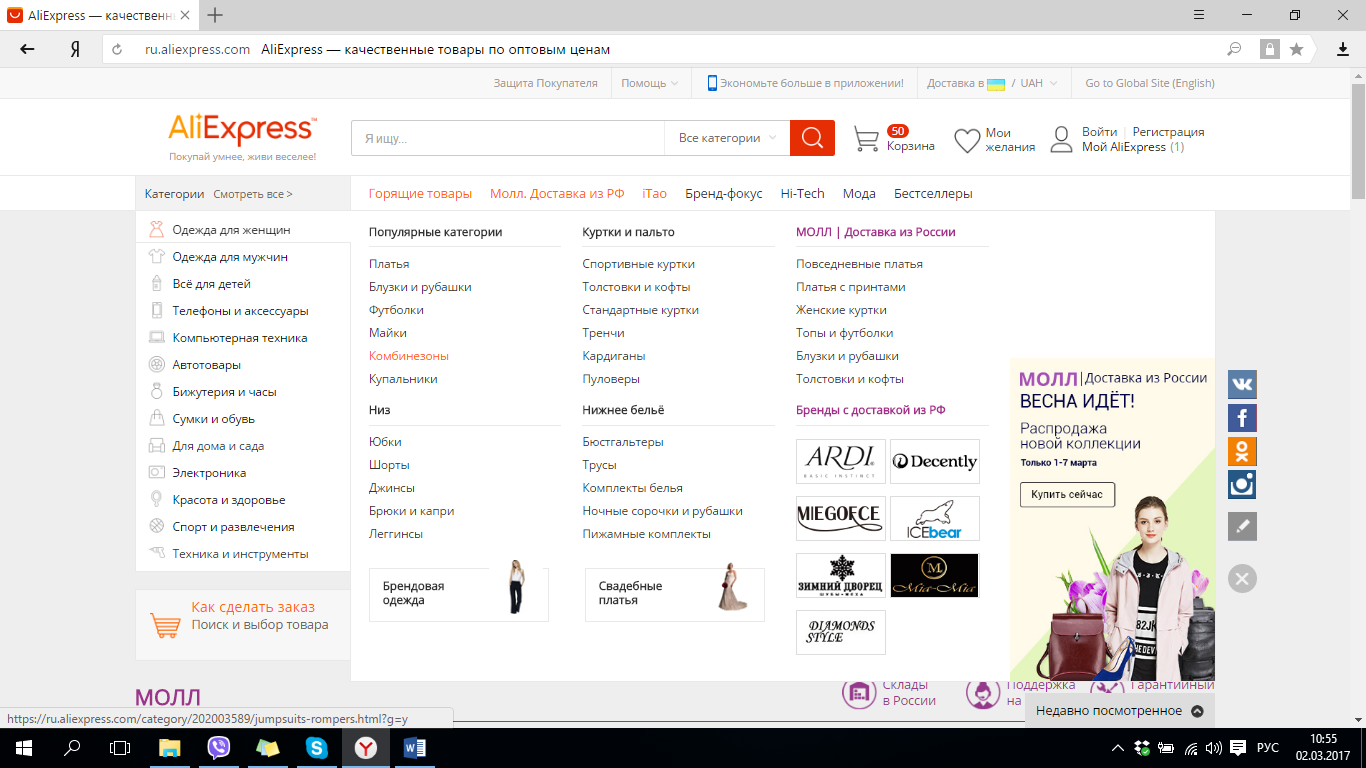
Task: Open 'Как сделать заказ' help box
Action: (x=243, y=625)
